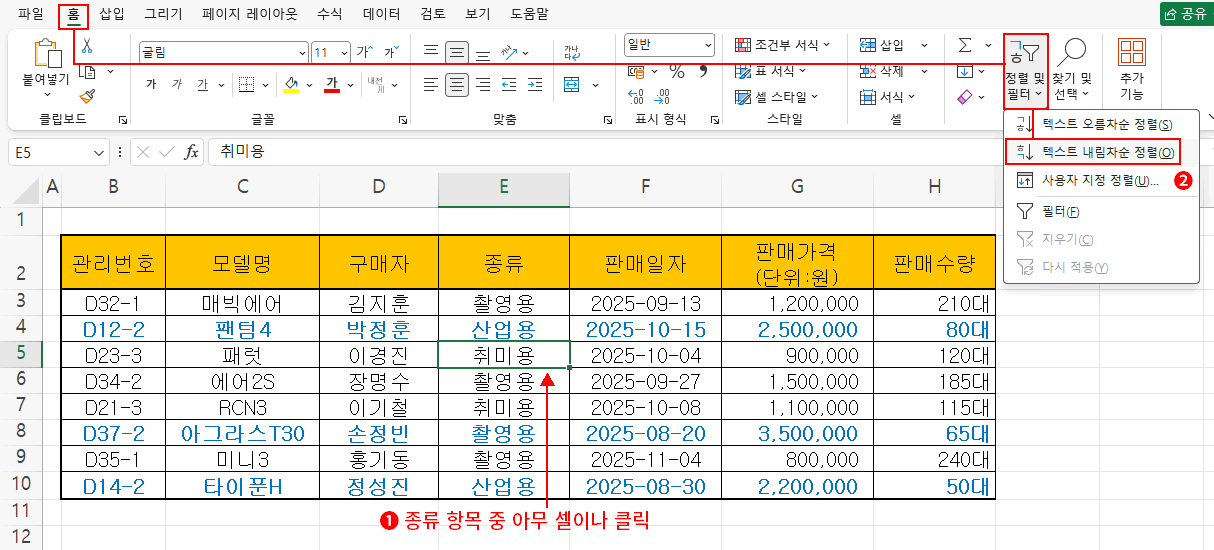Click decrease decimal icon
The height and width of the screenshot is (550, 1214).
pyautogui.click(x=662, y=97)
